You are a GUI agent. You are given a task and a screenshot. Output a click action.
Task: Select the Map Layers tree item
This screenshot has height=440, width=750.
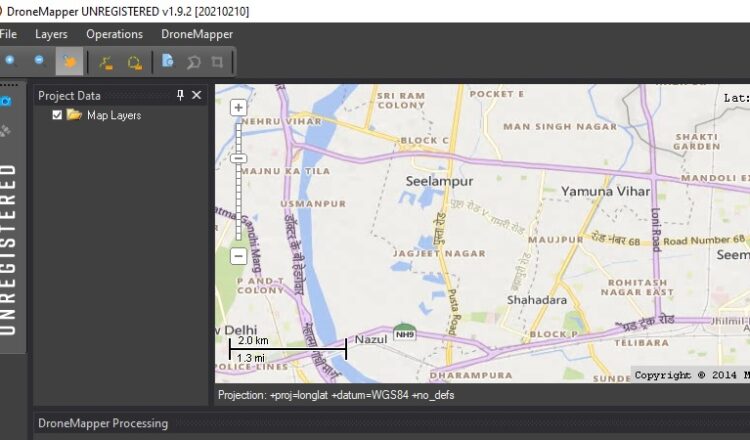click(114, 115)
